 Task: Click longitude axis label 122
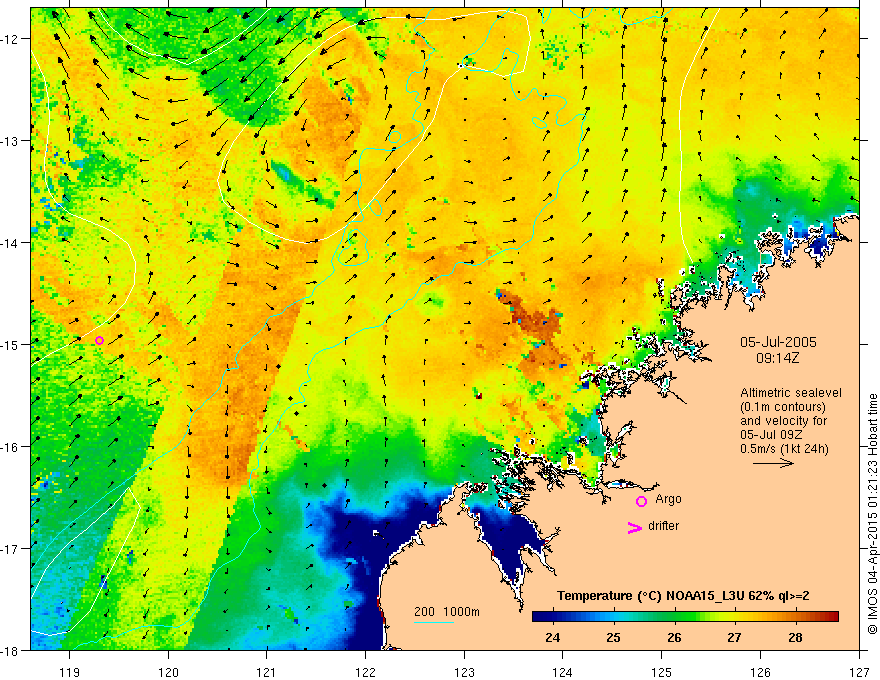[365, 672]
